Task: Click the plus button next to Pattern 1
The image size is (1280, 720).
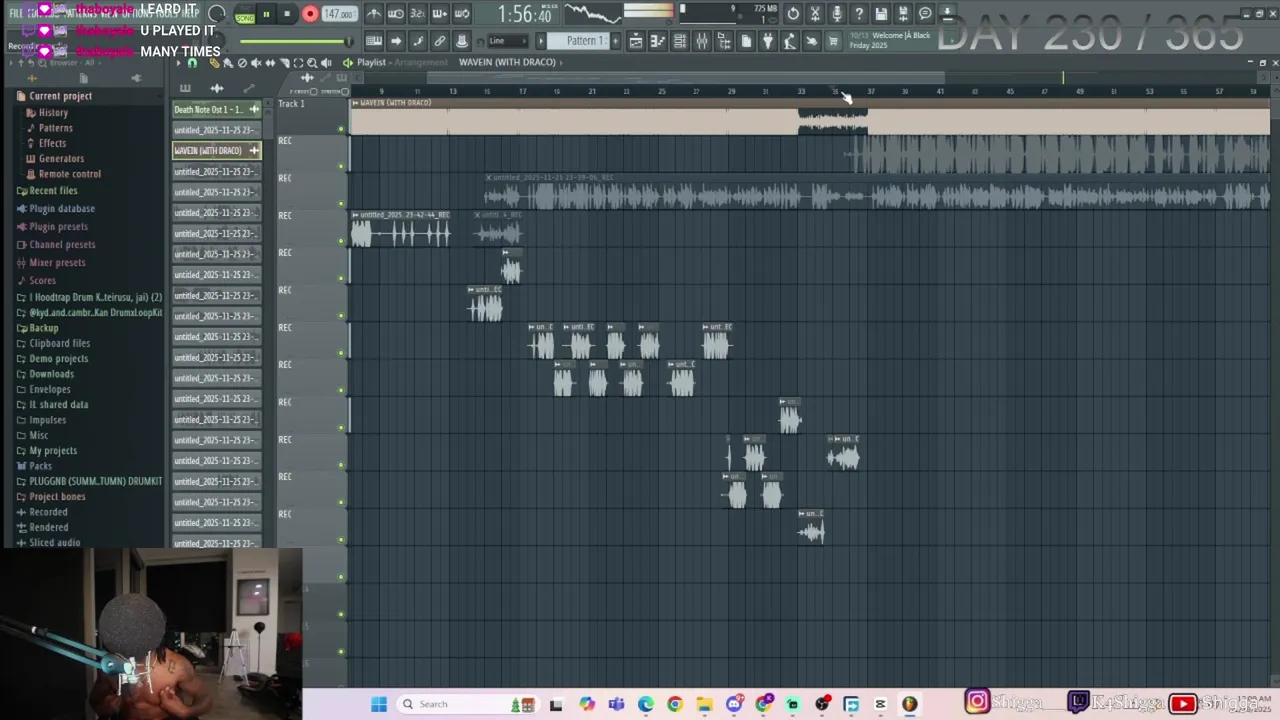Action: coord(615,41)
